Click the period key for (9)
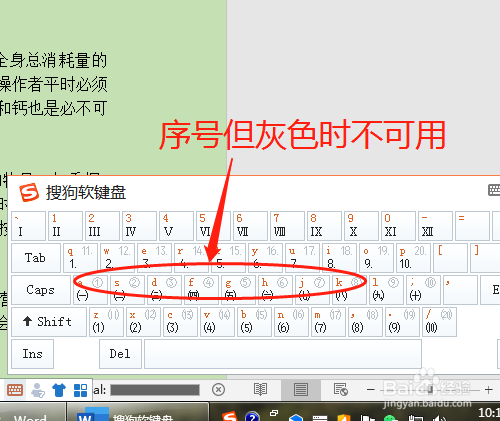 tap(402, 322)
